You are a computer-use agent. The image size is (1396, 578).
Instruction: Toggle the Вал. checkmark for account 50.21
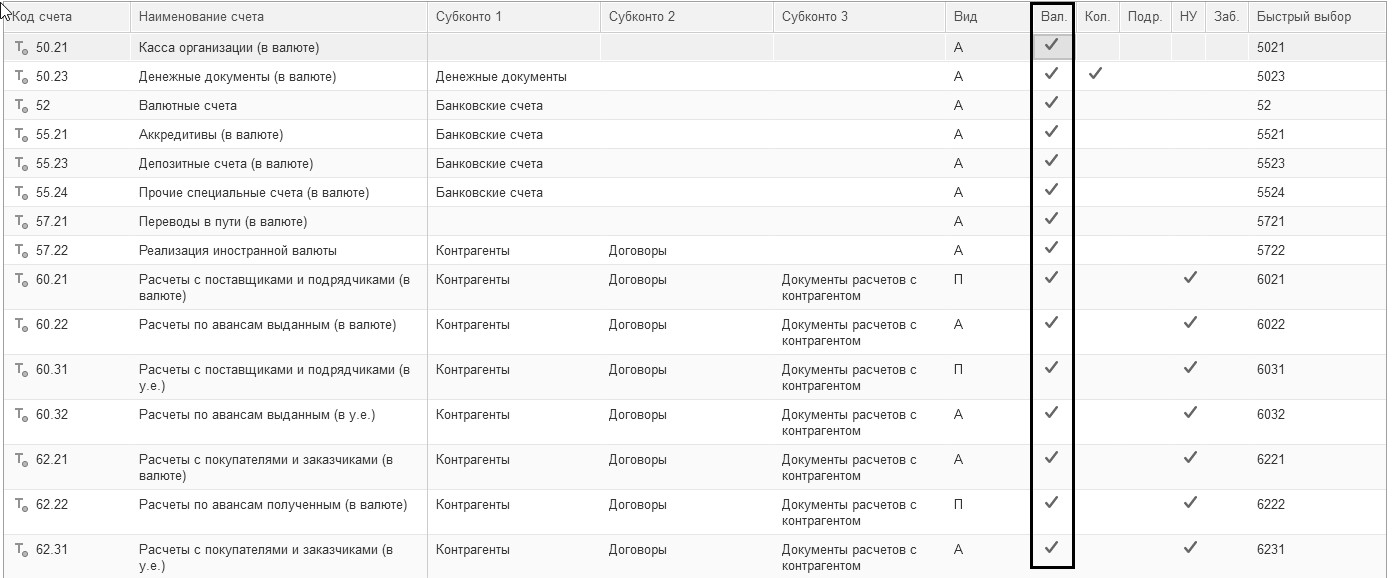click(1051, 45)
